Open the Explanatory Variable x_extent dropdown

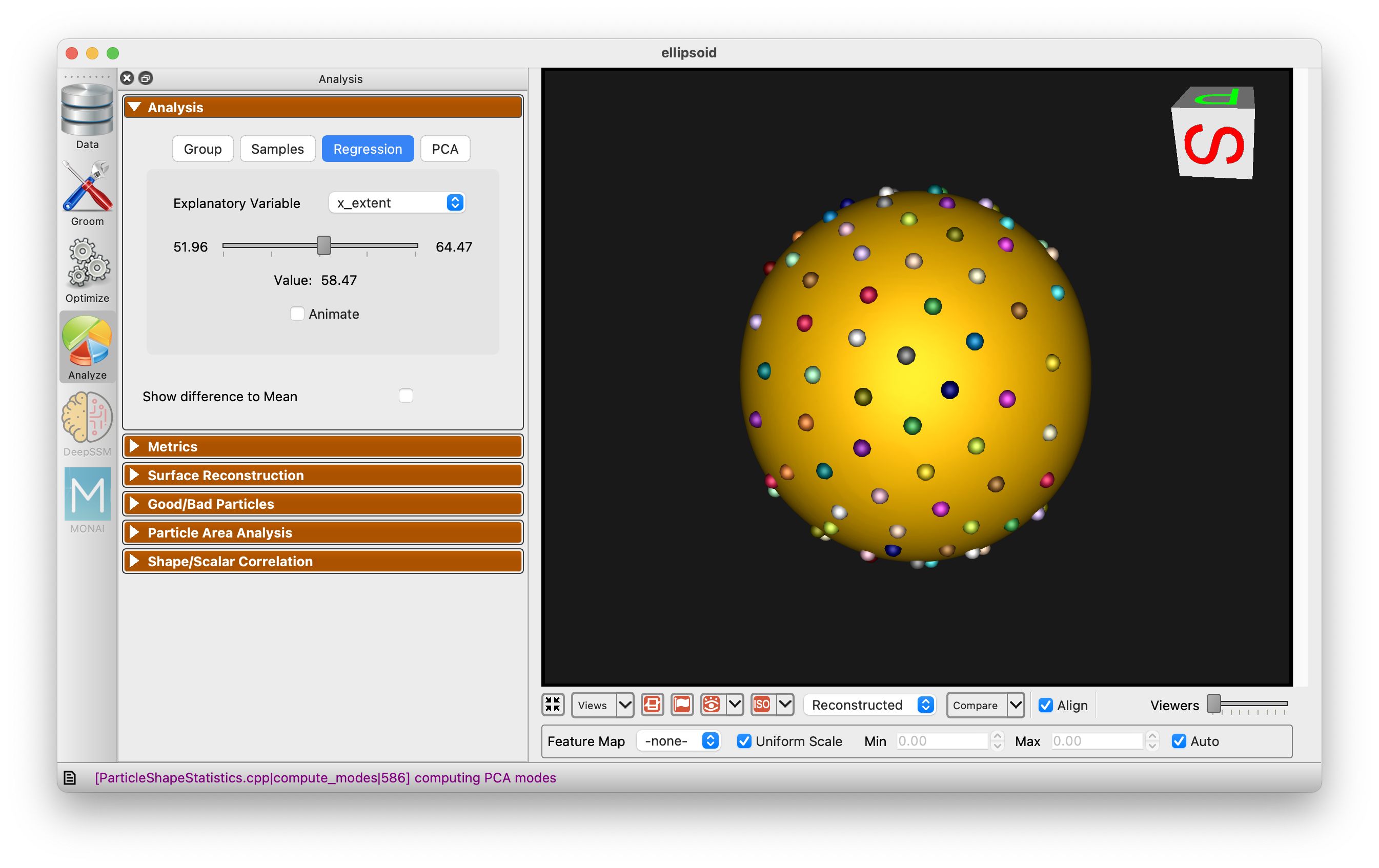[396, 203]
